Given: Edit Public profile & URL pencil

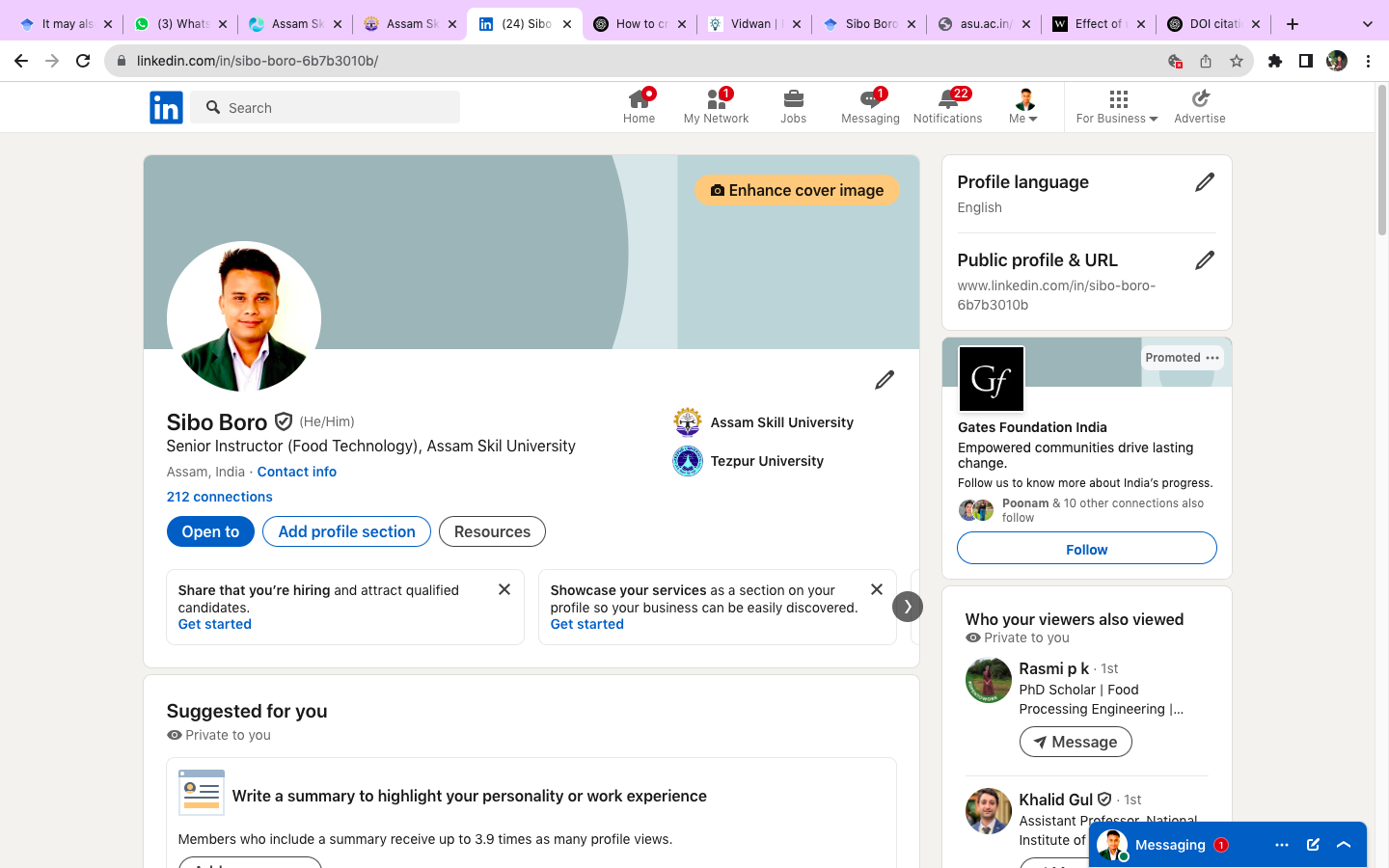Looking at the screenshot, I should (x=1204, y=260).
